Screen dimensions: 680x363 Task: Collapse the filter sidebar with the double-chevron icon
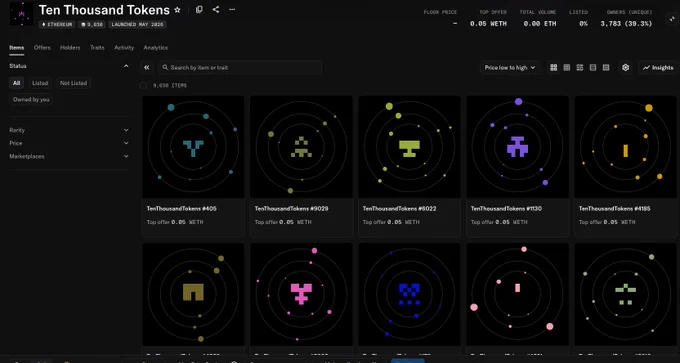pos(147,68)
